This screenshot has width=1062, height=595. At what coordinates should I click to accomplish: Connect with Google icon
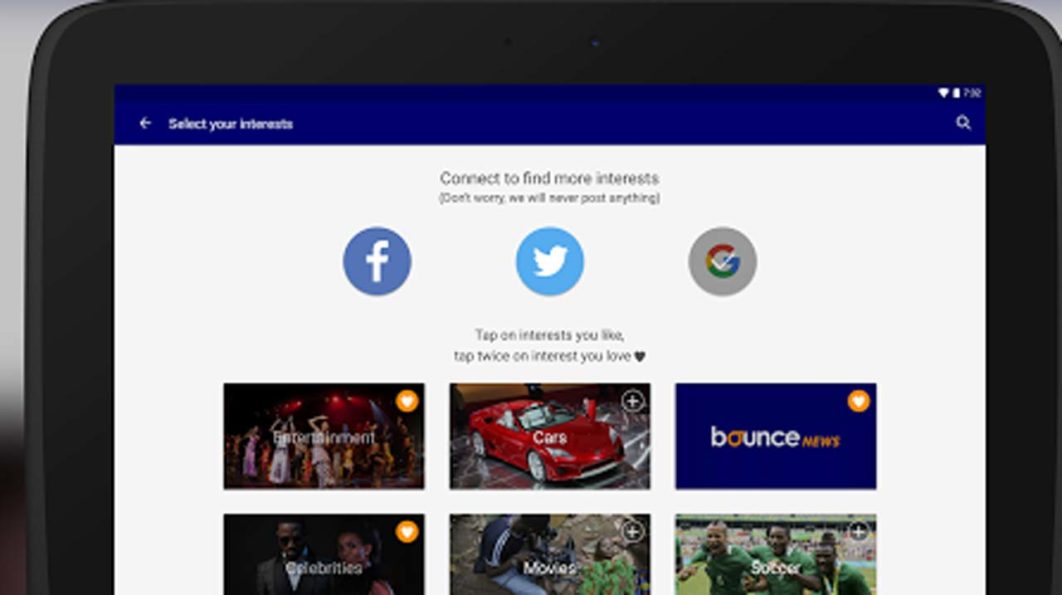coord(722,261)
